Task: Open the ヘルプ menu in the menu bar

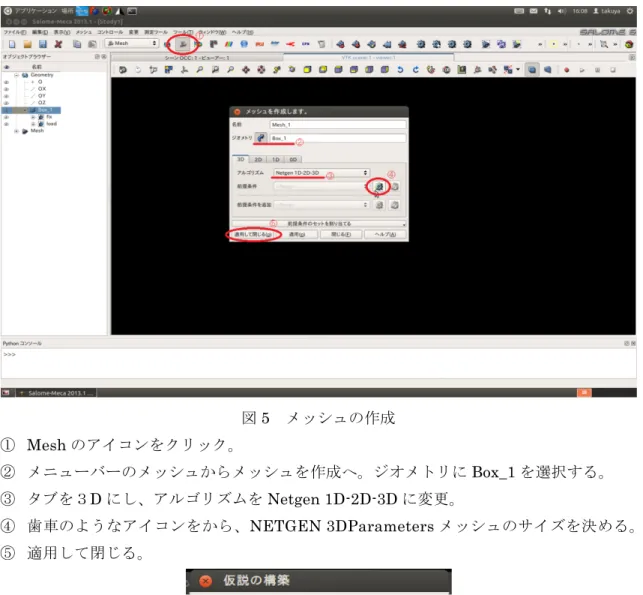Action: tap(242, 32)
